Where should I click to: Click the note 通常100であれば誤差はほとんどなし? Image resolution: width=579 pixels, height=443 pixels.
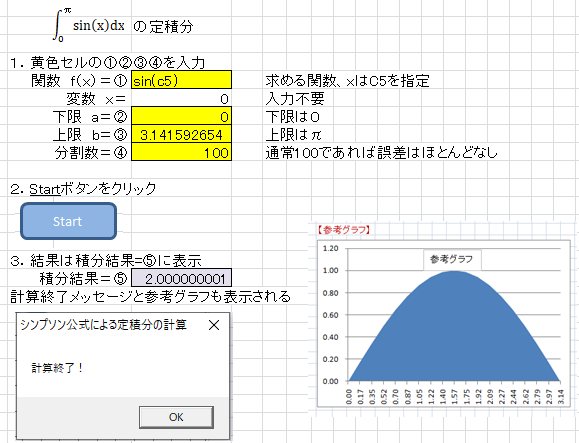381,152
